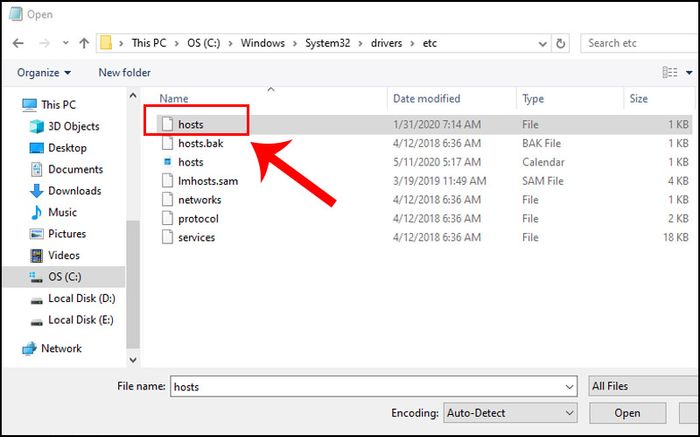The width and height of the screenshot is (700, 437).
Task: Sort files by Date modified column
Action: click(427, 99)
